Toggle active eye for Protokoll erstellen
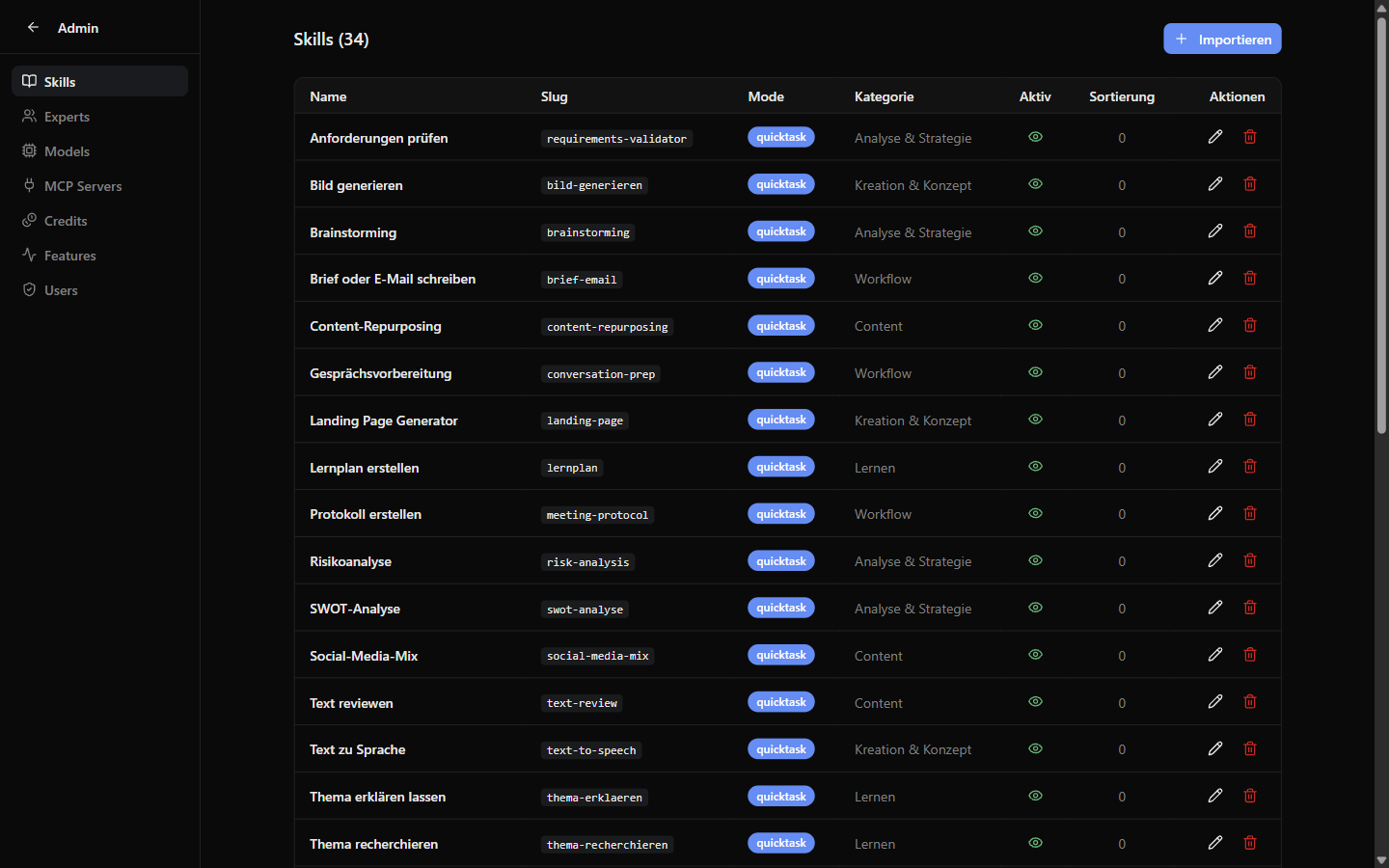Image resolution: width=1389 pixels, height=868 pixels. 1035,514
